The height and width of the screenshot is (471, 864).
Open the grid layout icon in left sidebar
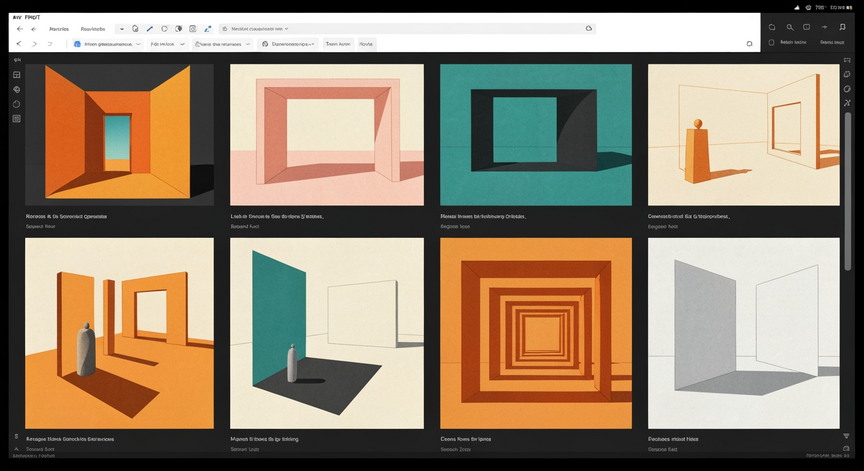[17, 75]
